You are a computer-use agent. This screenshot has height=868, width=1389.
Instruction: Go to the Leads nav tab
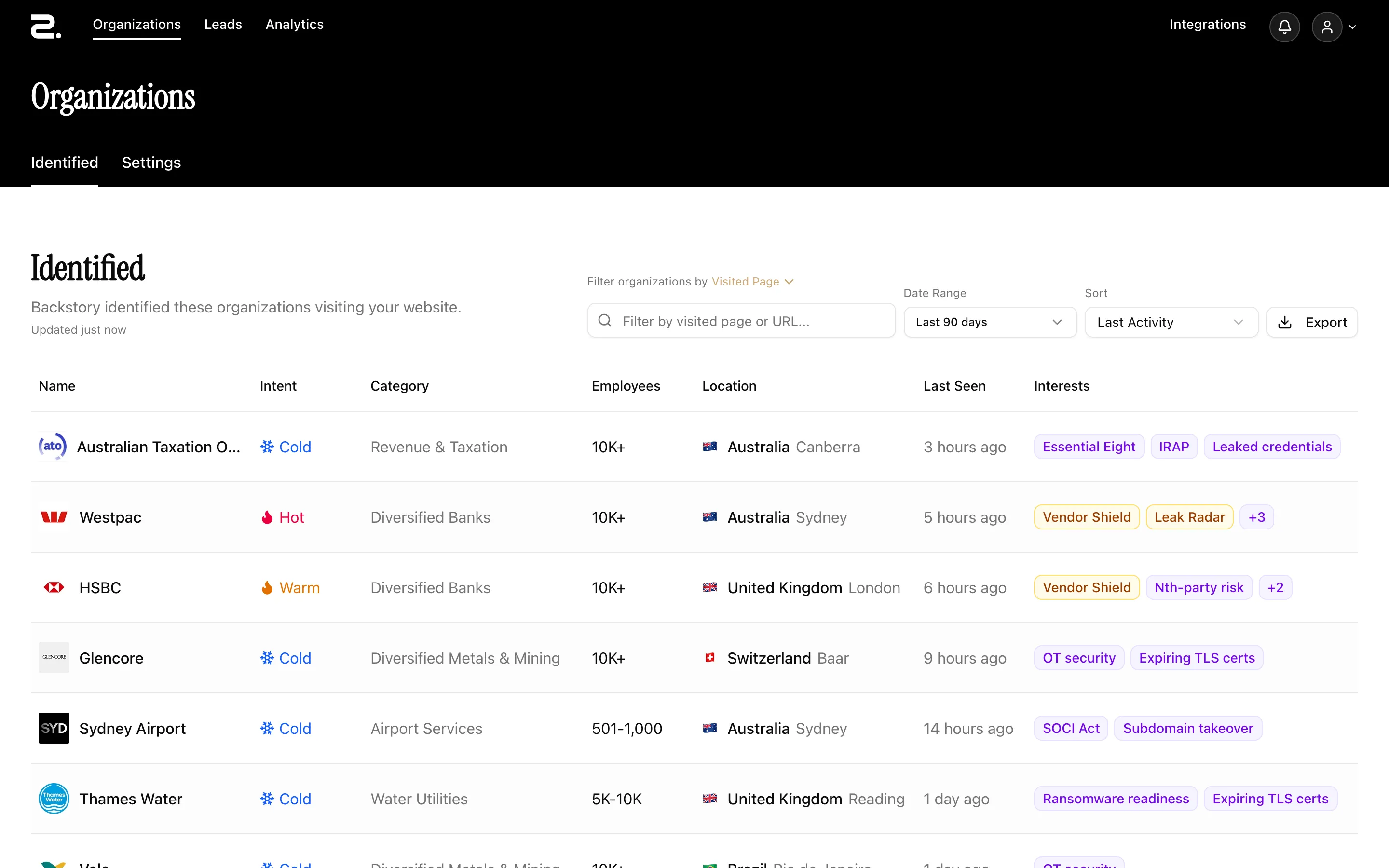[x=223, y=24]
